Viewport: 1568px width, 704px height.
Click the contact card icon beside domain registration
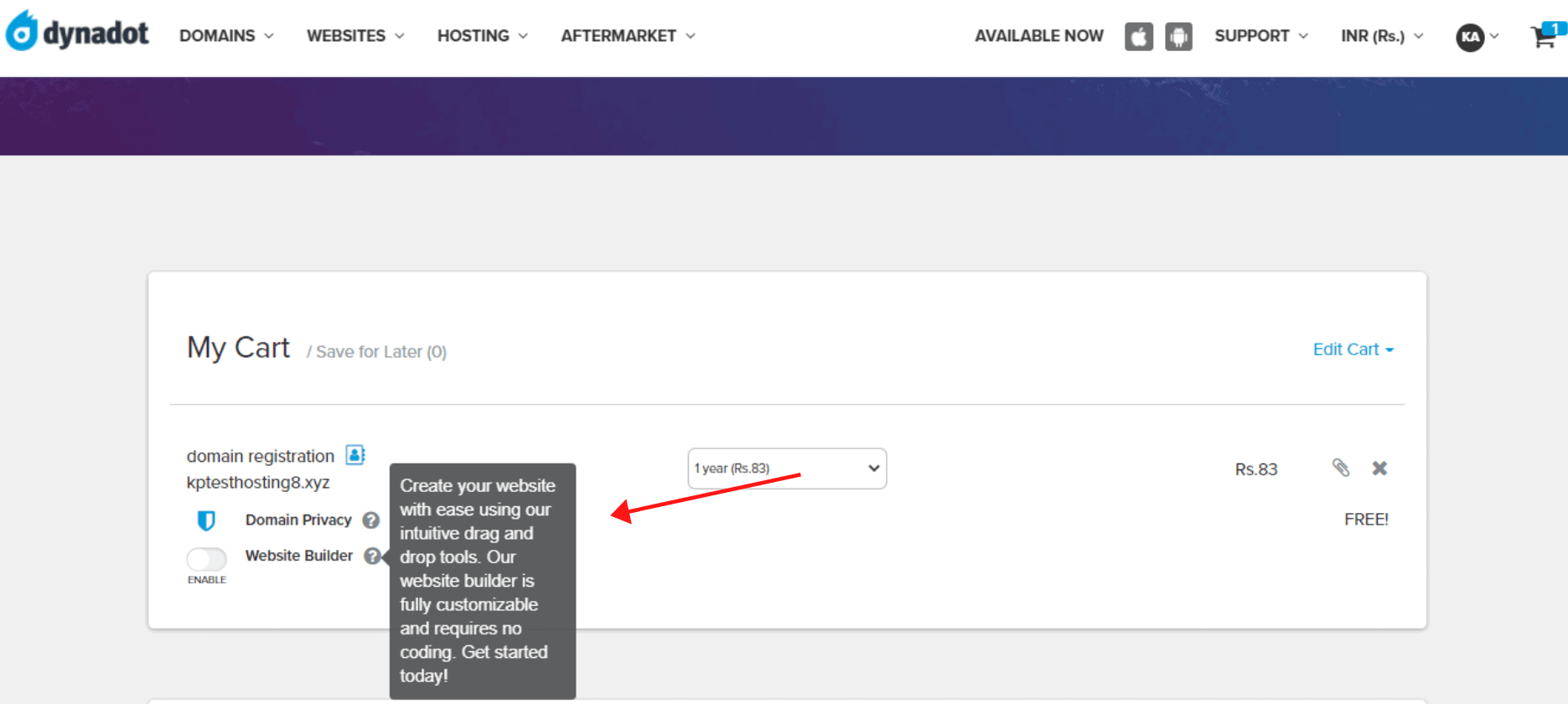[355, 455]
